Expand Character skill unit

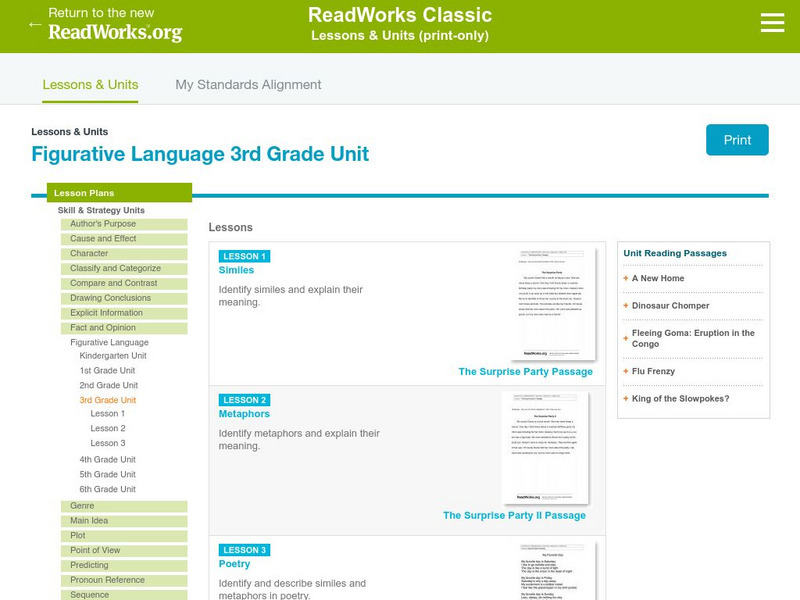pyautogui.click(x=124, y=254)
